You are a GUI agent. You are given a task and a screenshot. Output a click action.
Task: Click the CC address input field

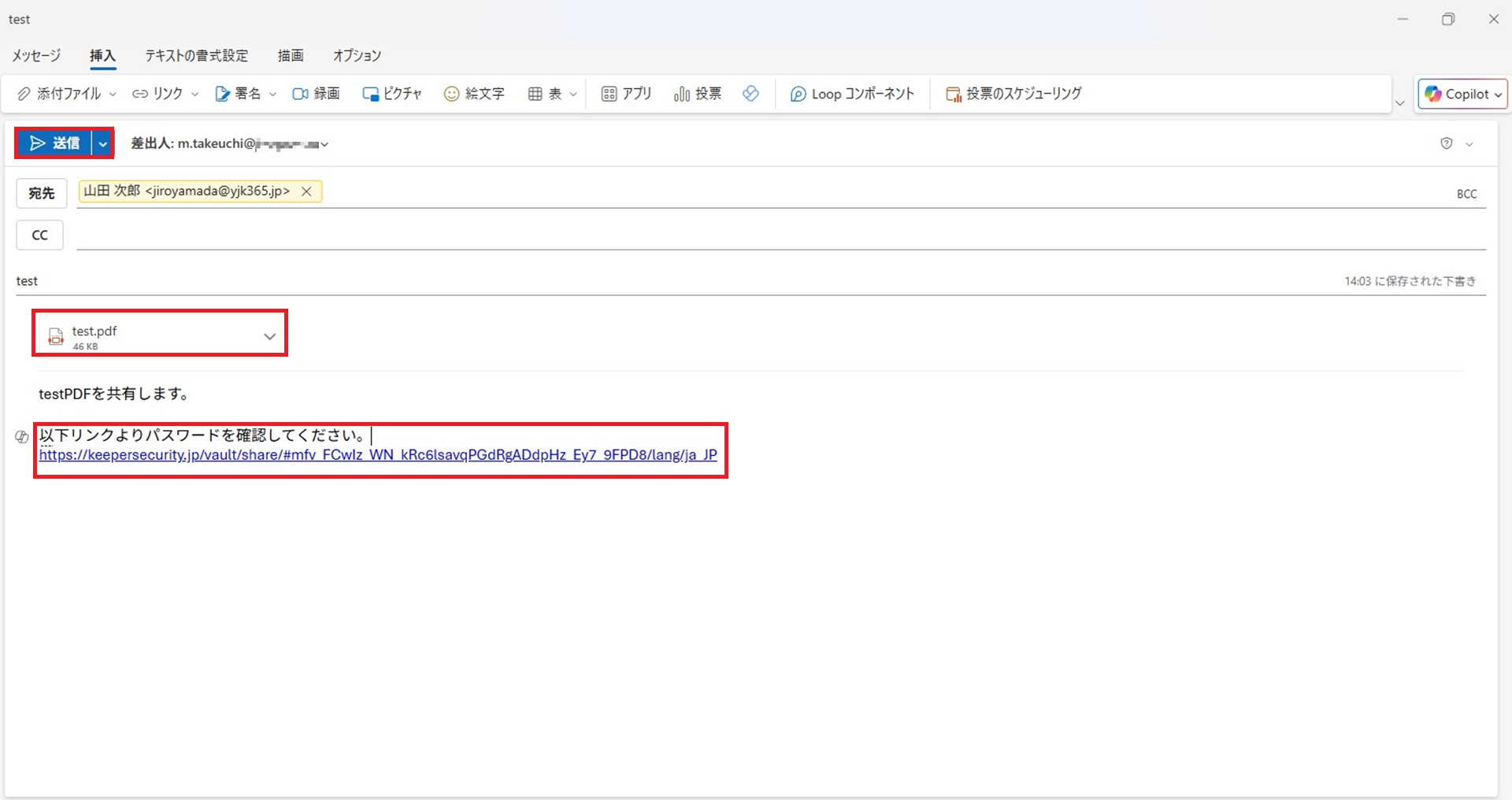coord(780,235)
